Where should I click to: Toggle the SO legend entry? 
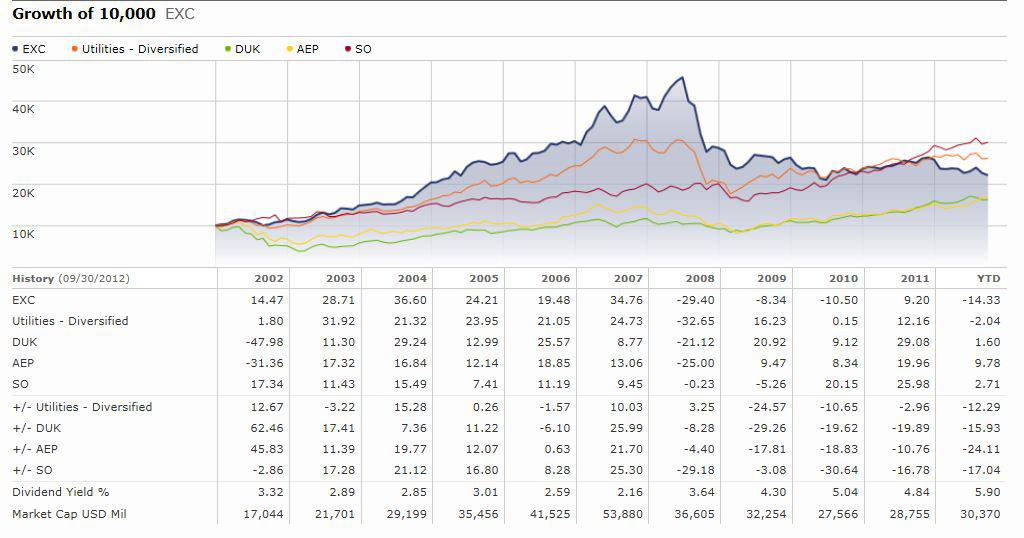click(x=358, y=49)
